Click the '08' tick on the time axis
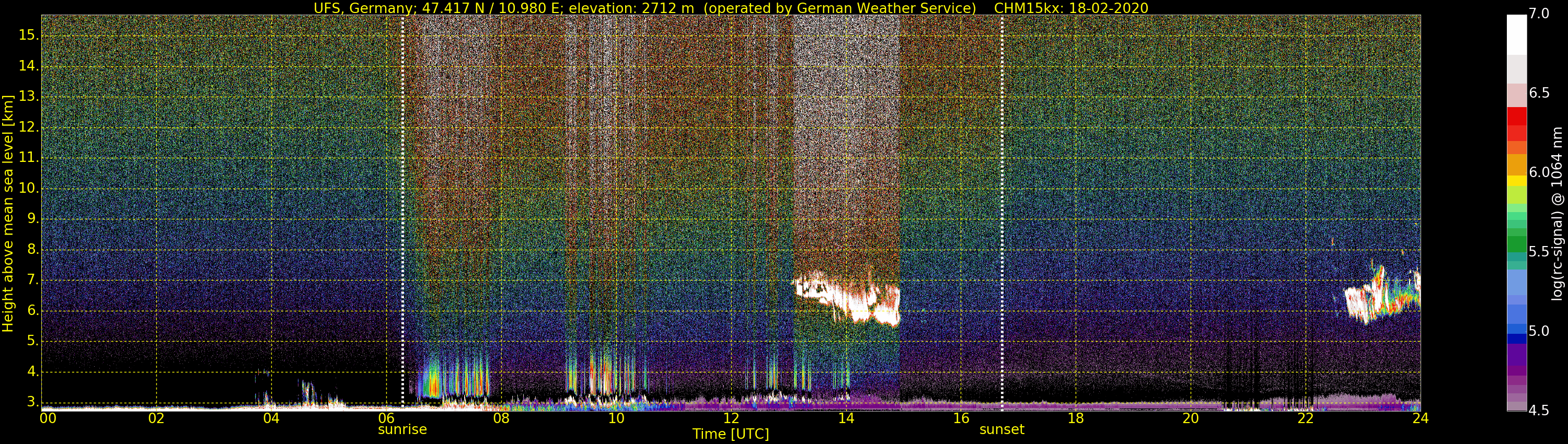Viewport: 1568px width, 444px height. [501, 418]
